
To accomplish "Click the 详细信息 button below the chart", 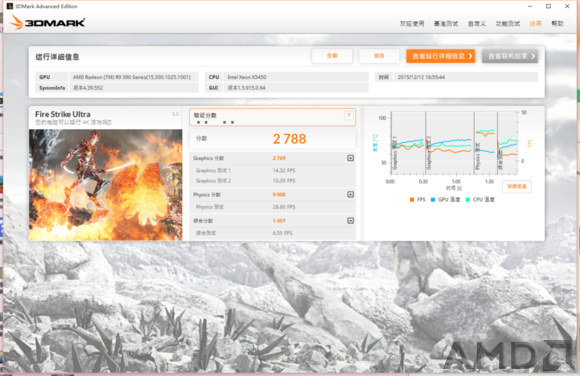I will point(517,187).
